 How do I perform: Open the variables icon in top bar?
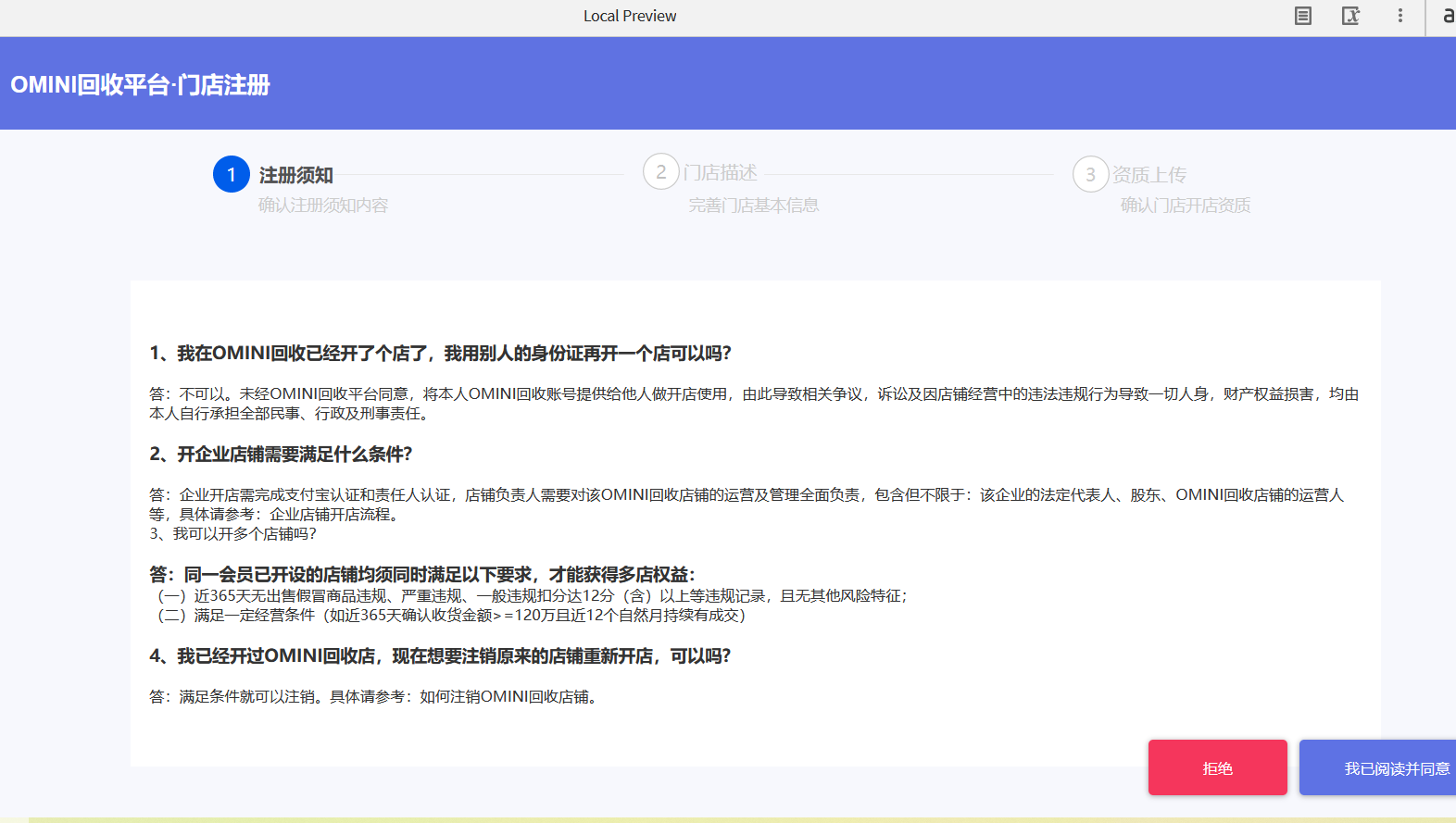point(1351,16)
